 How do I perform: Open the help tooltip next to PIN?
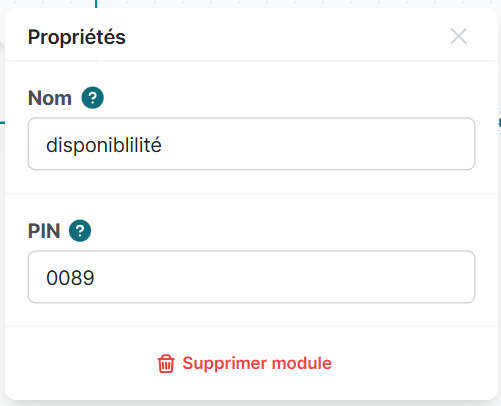pos(80,231)
